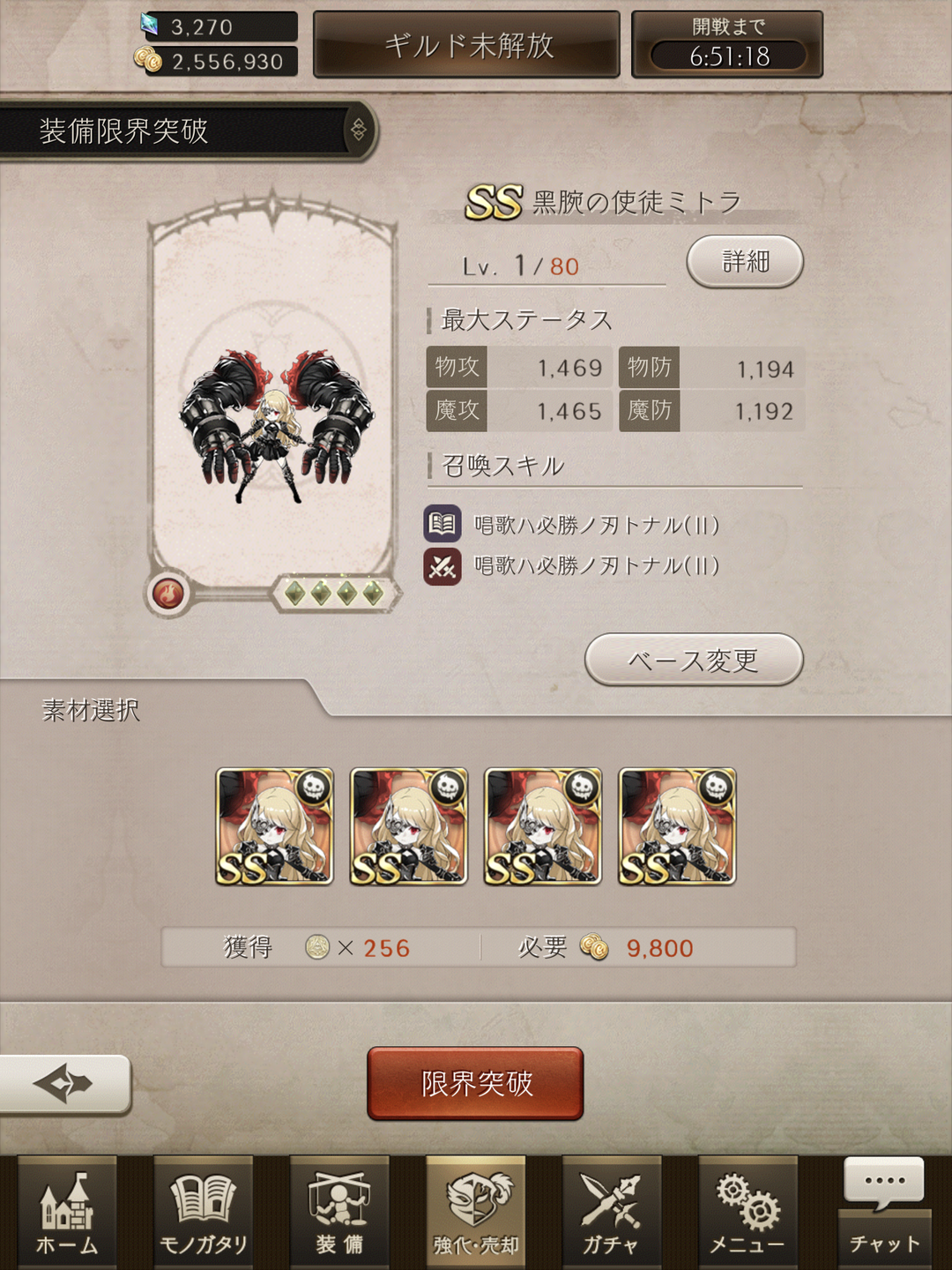Tap the book summon skill icon
Screen dimensions: 952x1270
443,525
